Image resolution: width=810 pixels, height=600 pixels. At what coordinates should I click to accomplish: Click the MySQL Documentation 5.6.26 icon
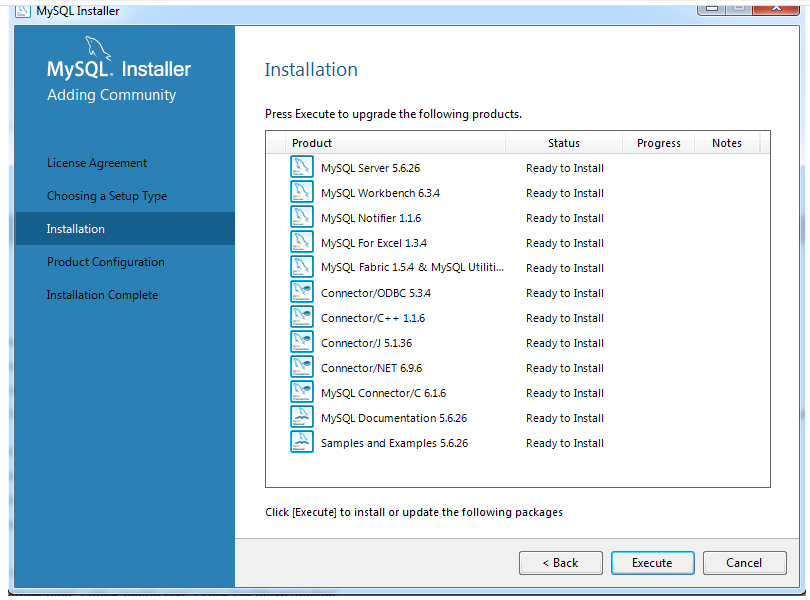[x=302, y=418]
